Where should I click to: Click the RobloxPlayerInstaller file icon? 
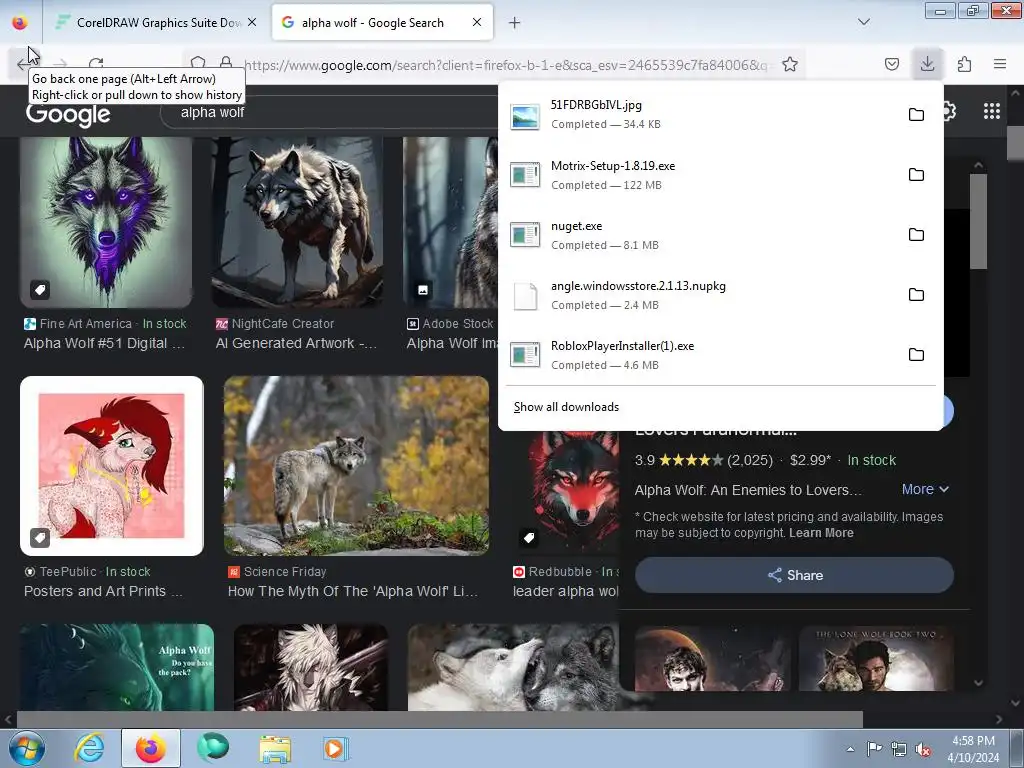pyautogui.click(x=525, y=355)
